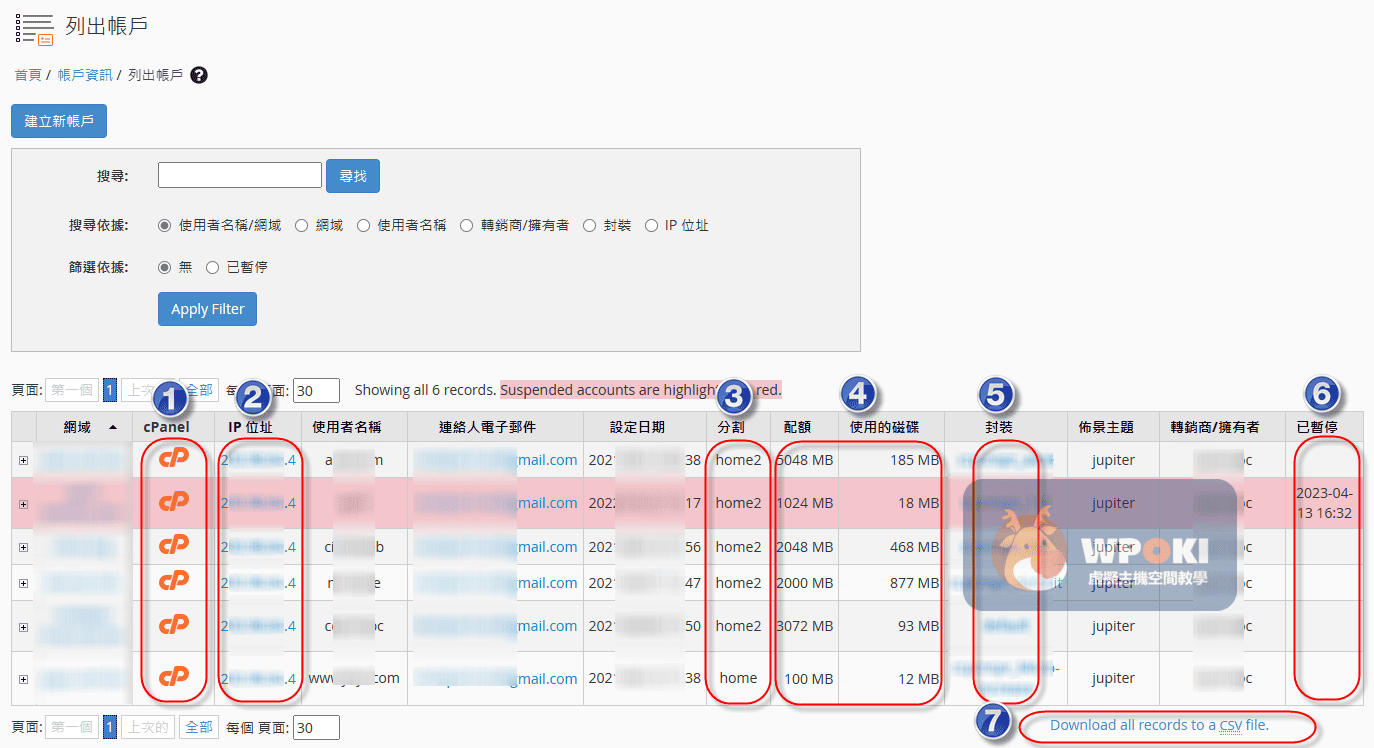The image size is (1374, 748).
Task: Click cPanel icon in first account row
Action: point(174,459)
